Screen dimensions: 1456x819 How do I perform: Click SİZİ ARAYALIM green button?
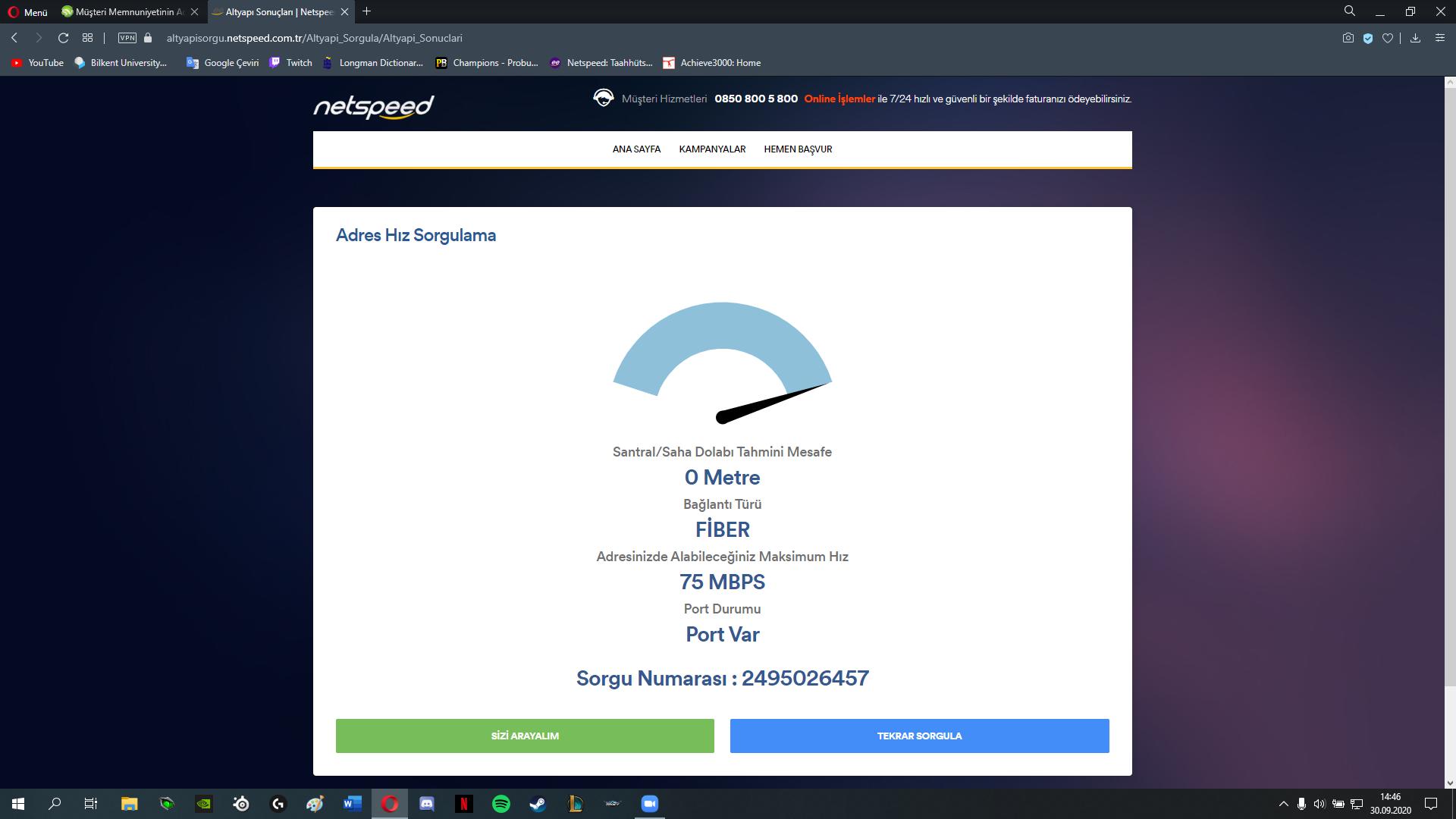pos(525,736)
